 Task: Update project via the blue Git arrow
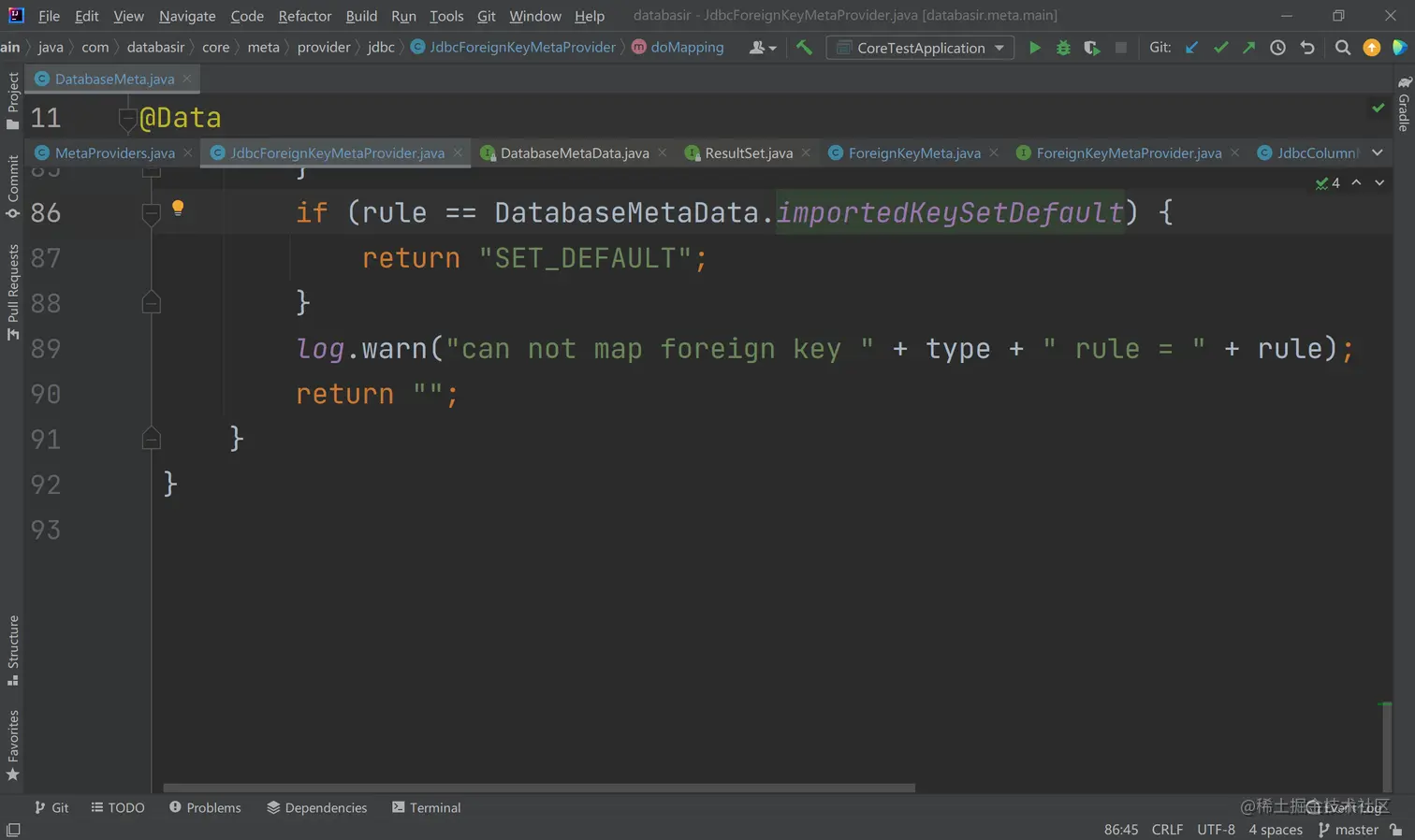click(1191, 48)
